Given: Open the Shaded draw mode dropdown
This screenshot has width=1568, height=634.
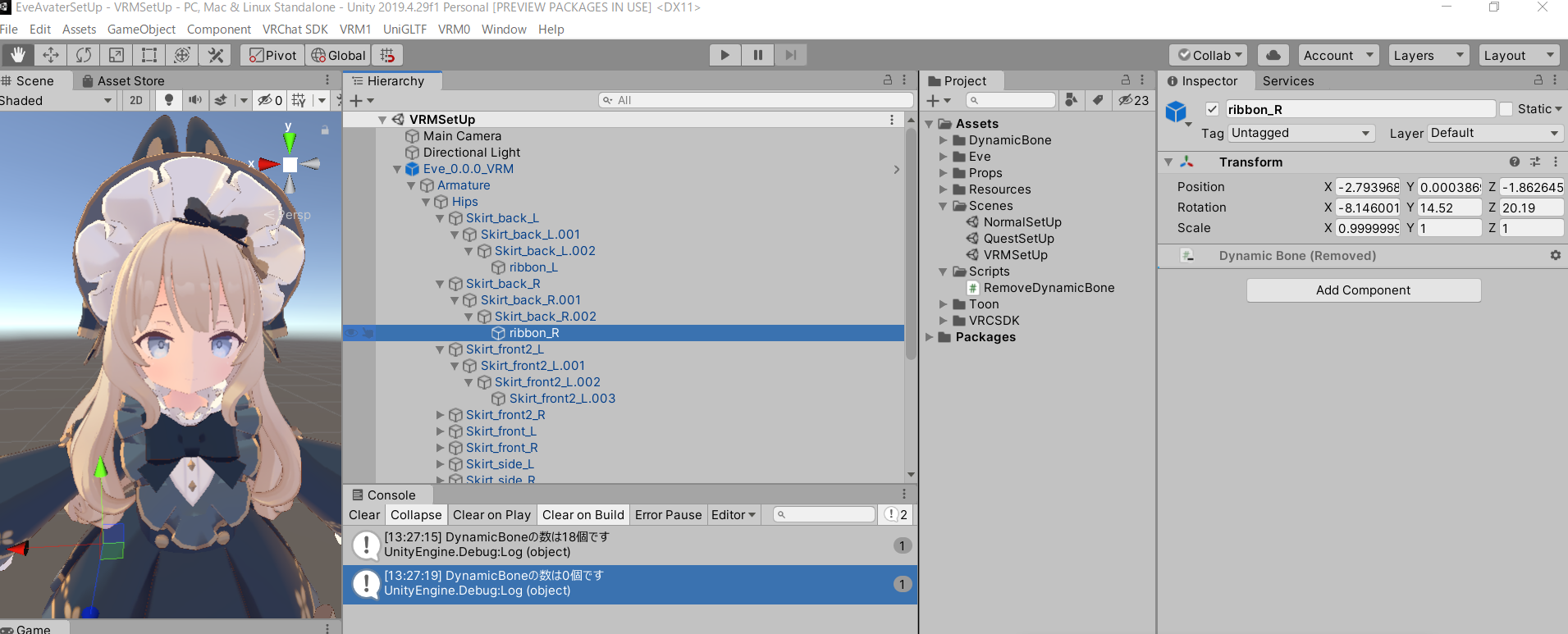Looking at the screenshot, I should tap(57, 100).
